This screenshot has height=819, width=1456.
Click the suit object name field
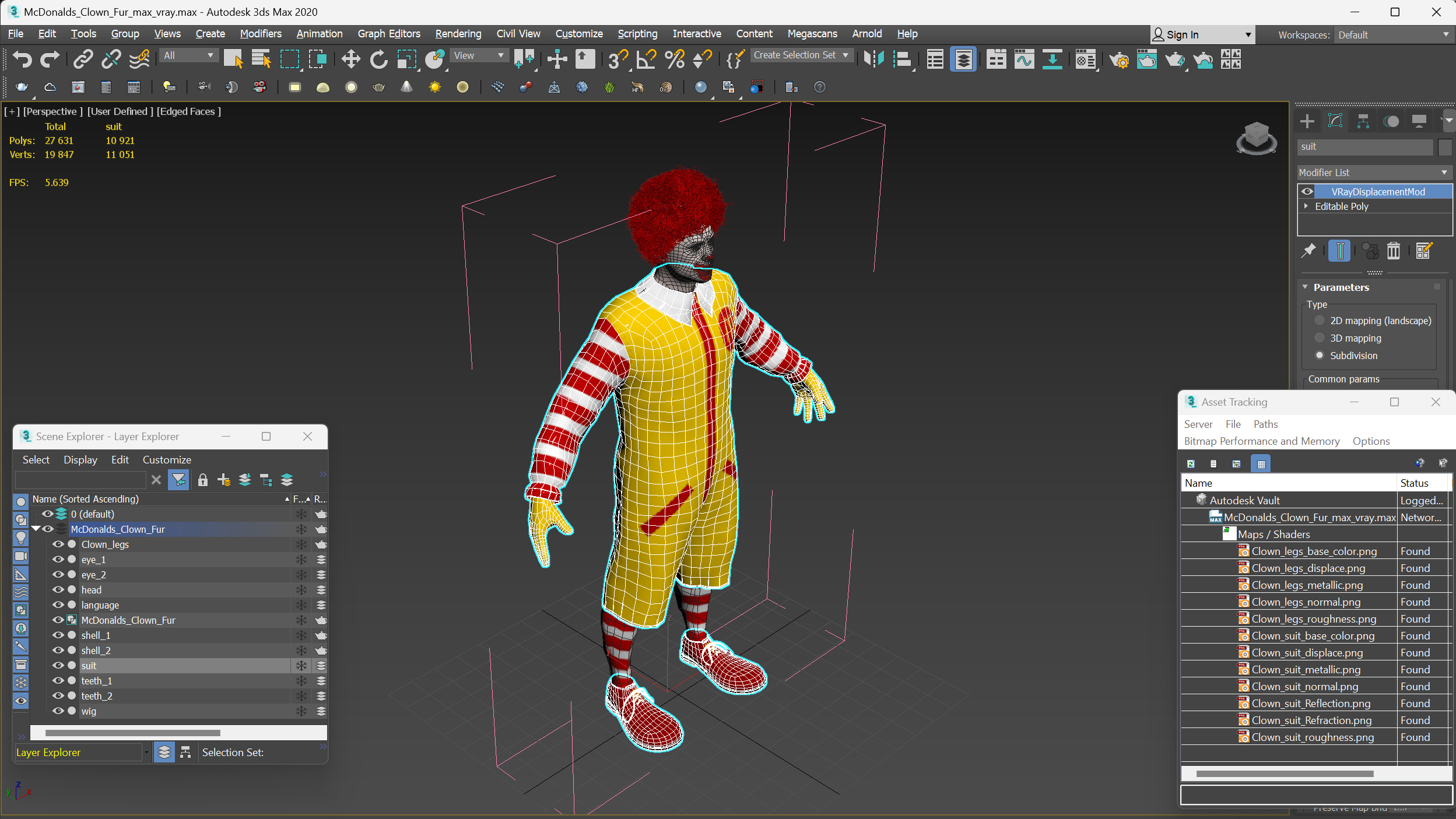click(x=1364, y=147)
